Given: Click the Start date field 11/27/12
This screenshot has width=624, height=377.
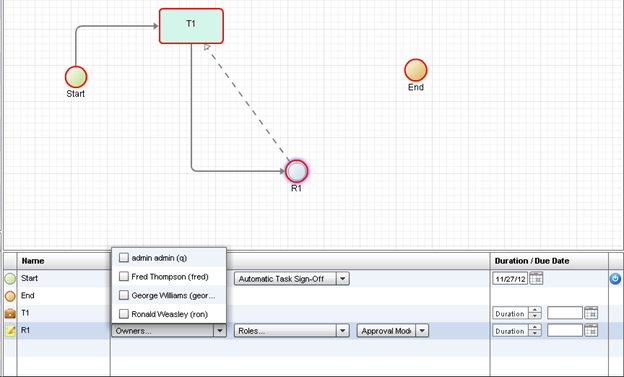Looking at the screenshot, I should click(x=510, y=279).
